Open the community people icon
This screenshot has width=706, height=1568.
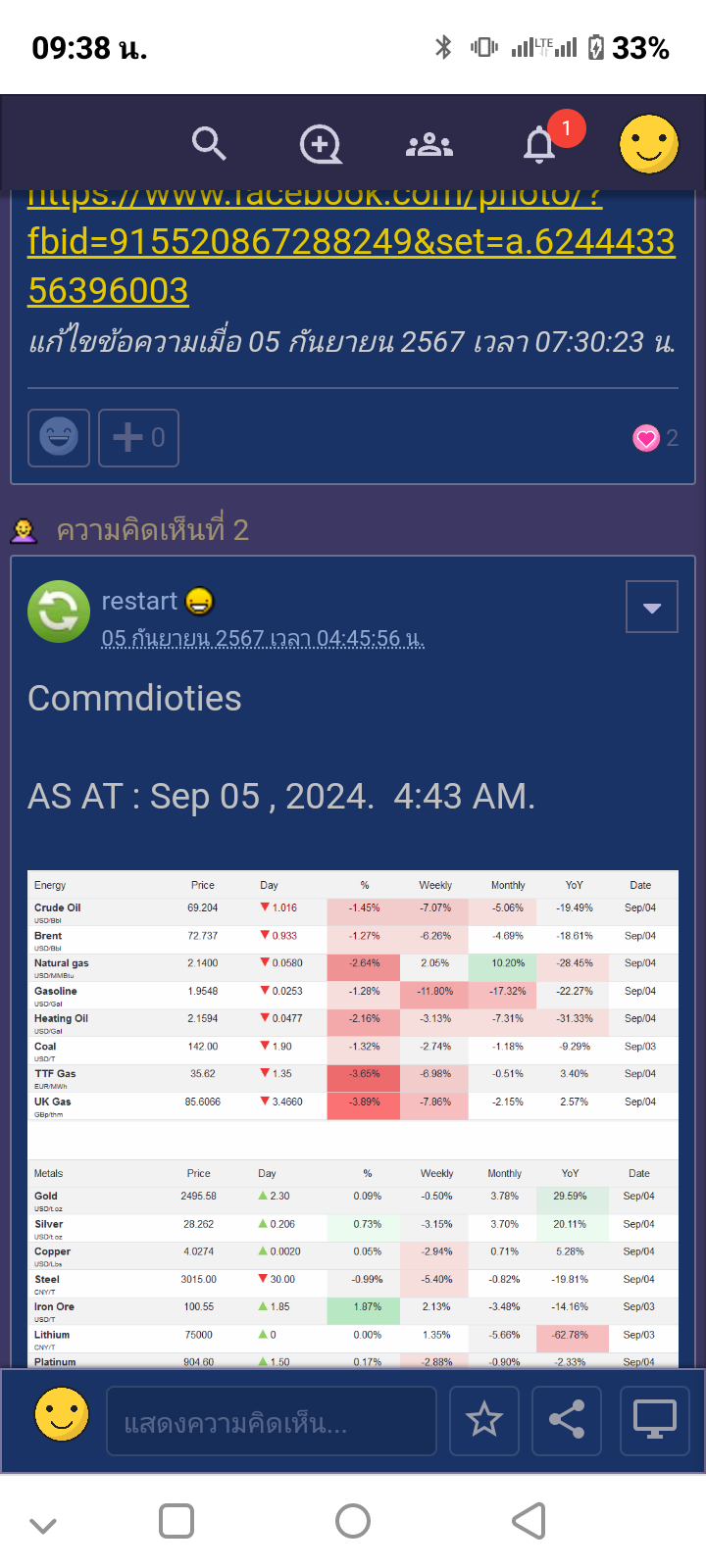coord(429,146)
